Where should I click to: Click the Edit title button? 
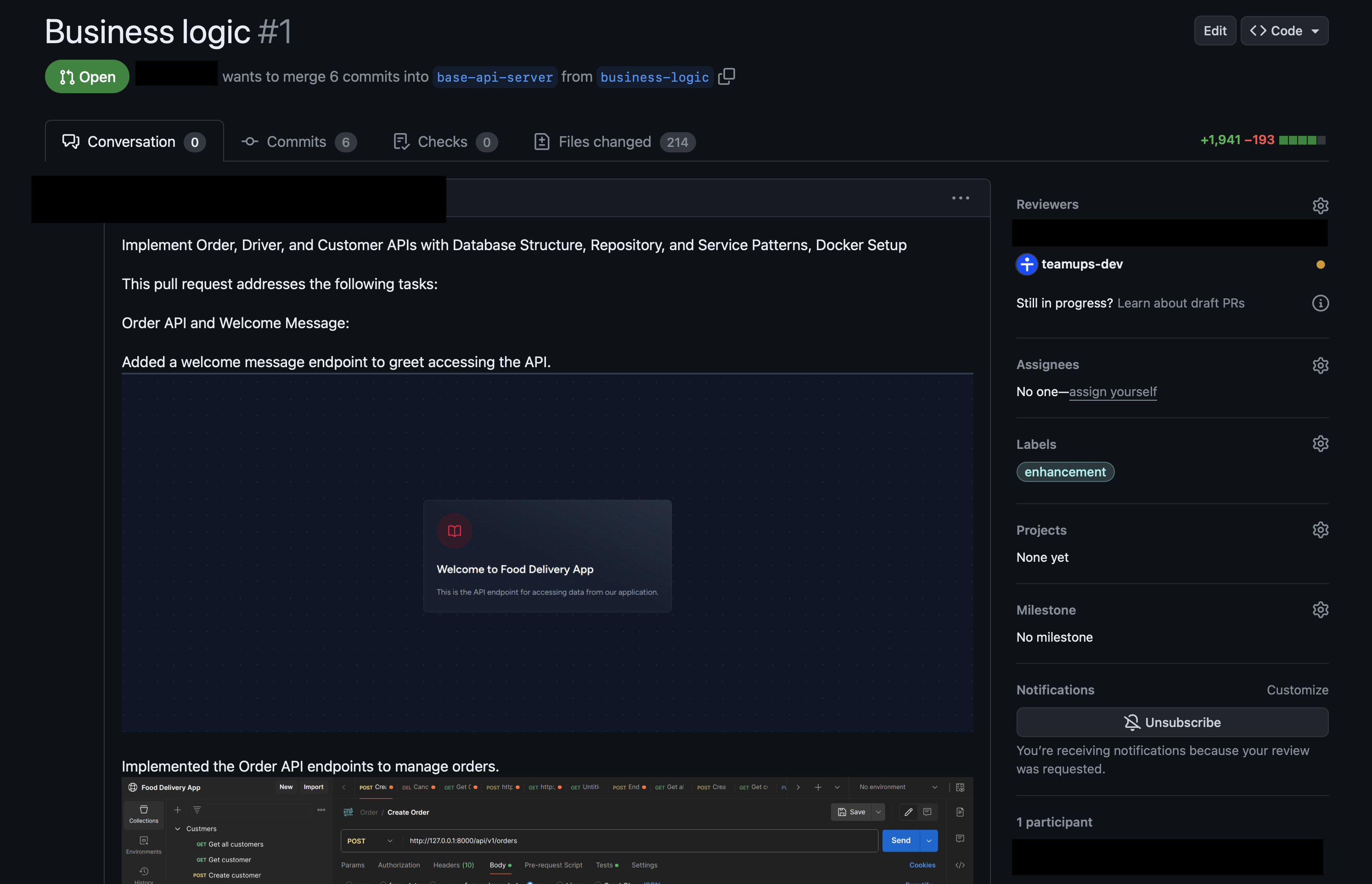coord(1215,31)
